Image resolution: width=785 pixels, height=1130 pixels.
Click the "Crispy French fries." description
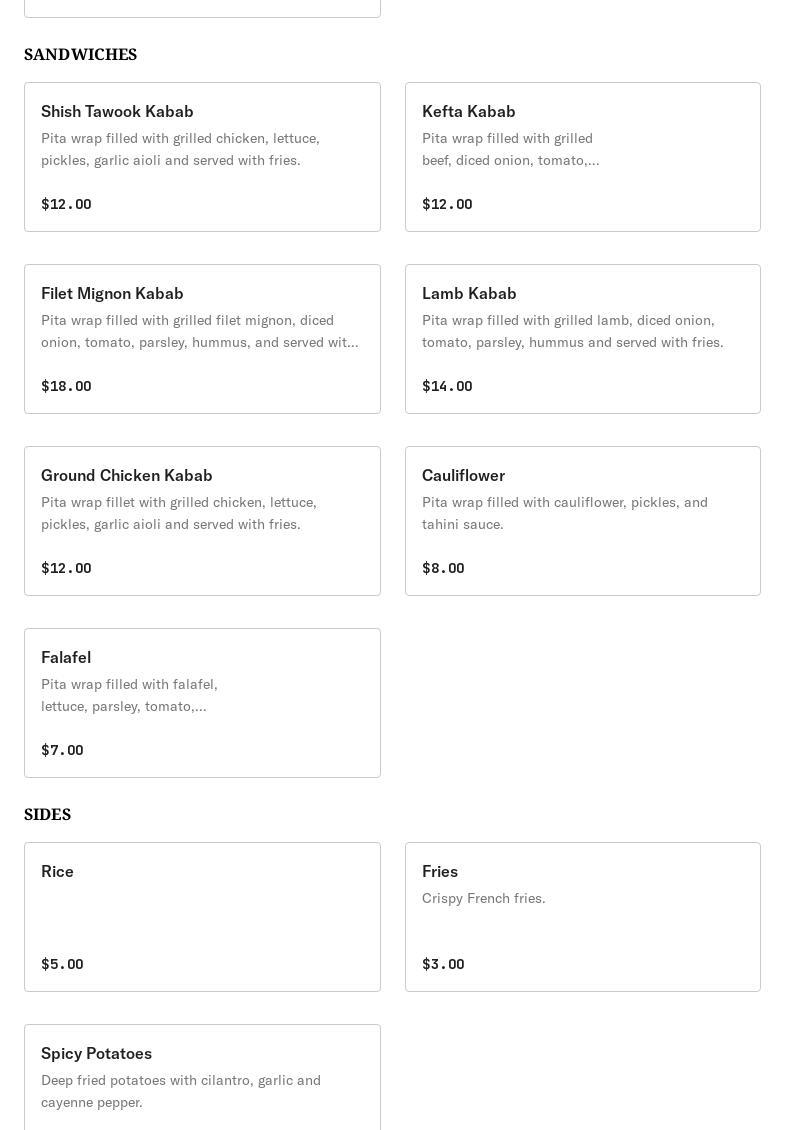pyautogui.click(x=484, y=898)
